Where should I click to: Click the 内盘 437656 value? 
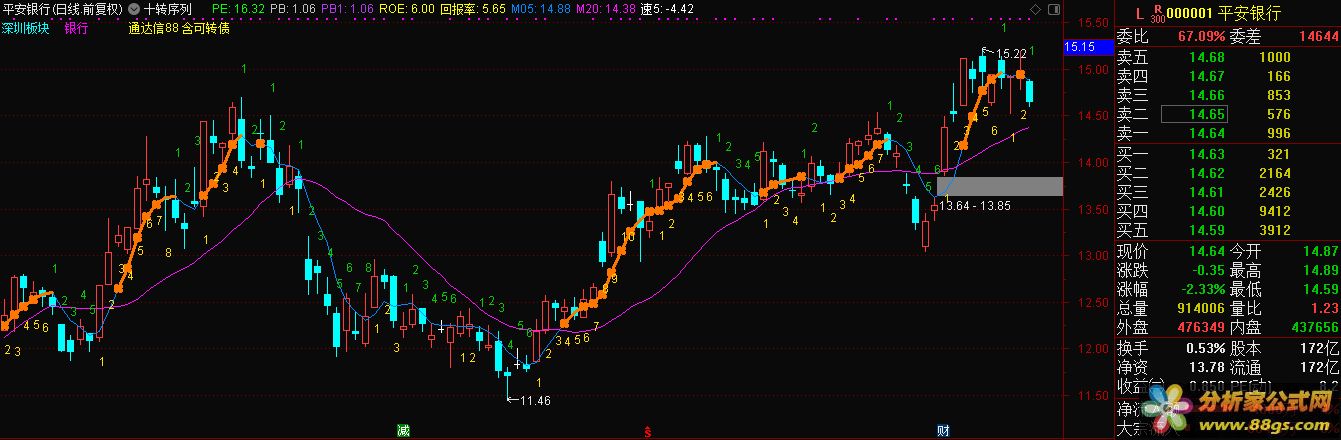[x=1314, y=327]
